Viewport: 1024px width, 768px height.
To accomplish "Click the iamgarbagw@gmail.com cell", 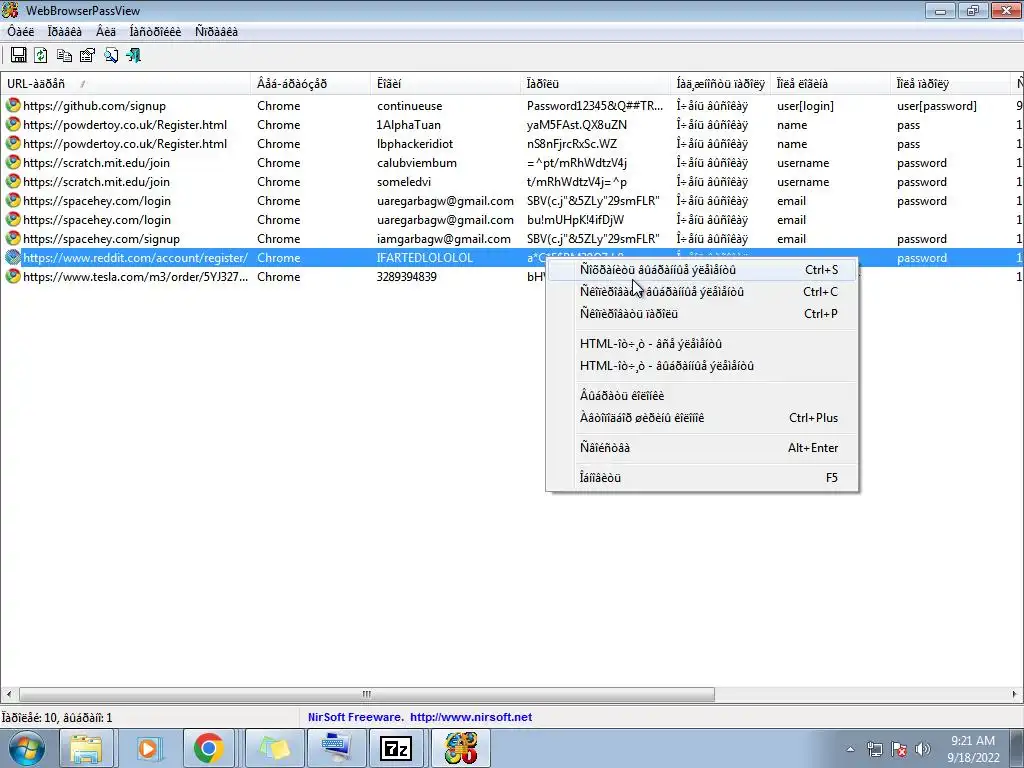I will coord(443,239).
